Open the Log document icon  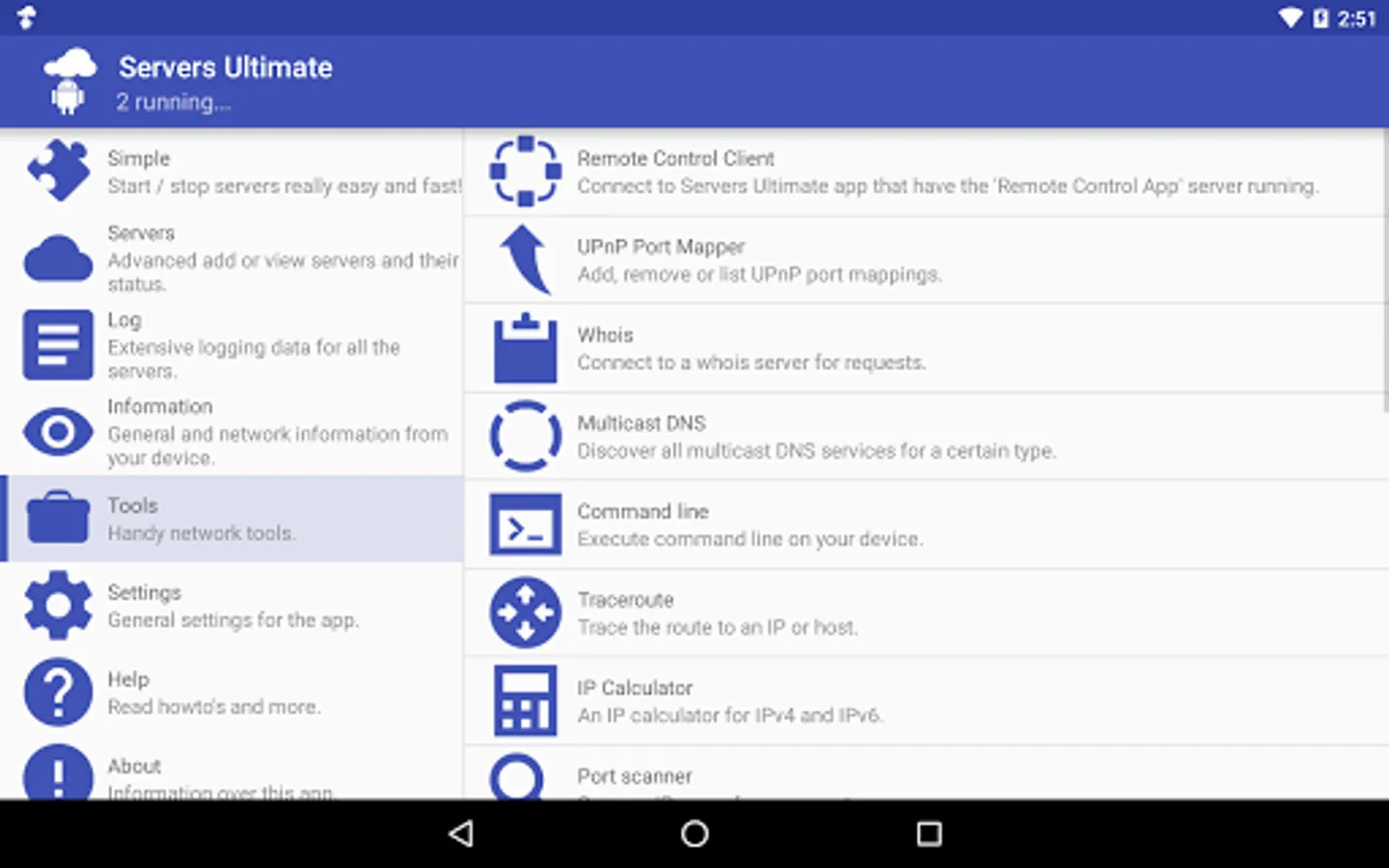[x=58, y=344]
